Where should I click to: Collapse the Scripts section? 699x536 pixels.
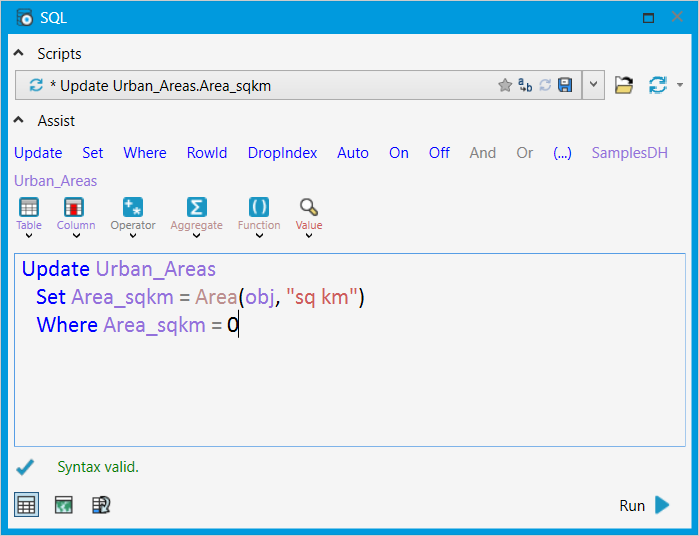[19, 53]
